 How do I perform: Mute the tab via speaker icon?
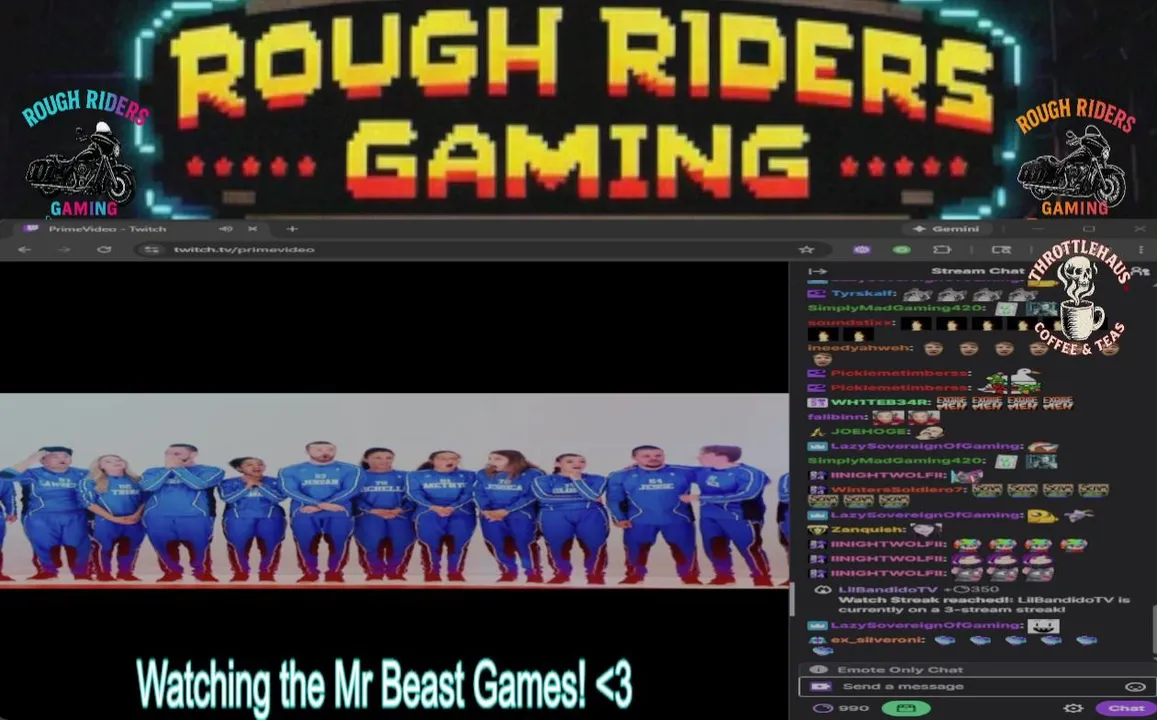(226, 229)
